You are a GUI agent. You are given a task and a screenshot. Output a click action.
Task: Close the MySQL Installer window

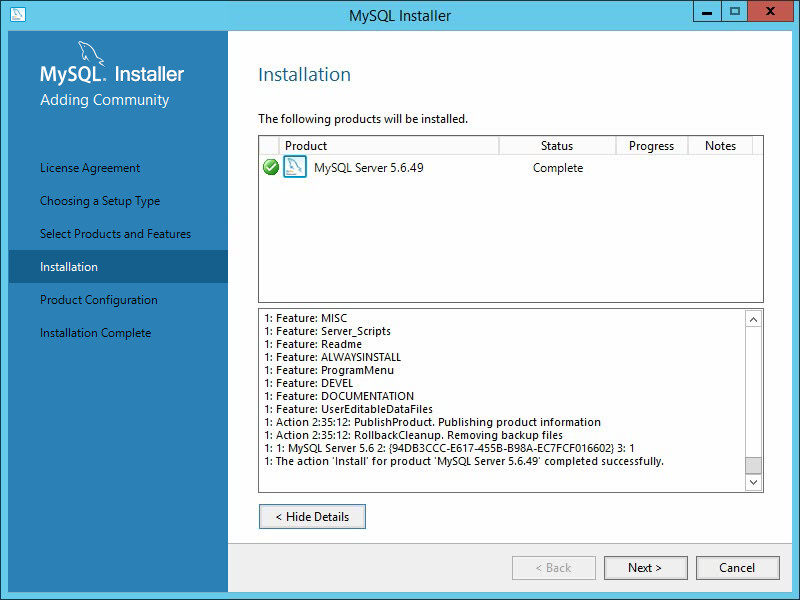pyautogui.click(x=770, y=12)
